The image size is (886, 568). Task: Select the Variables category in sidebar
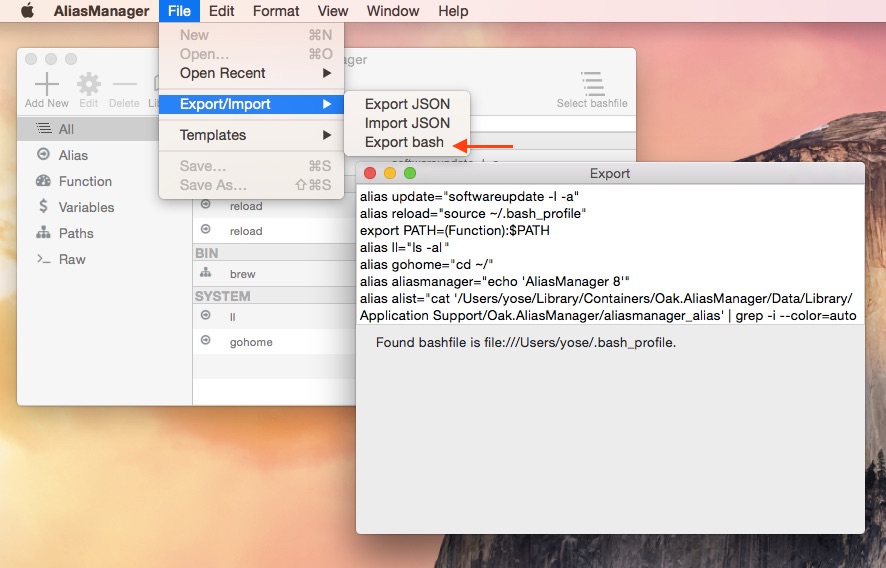pyautogui.click(x=88, y=207)
